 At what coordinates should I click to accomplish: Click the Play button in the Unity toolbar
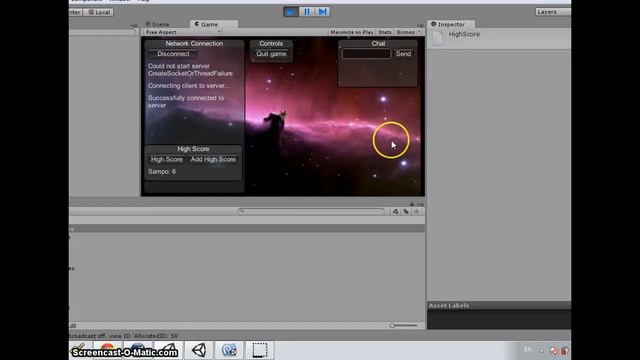click(291, 12)
